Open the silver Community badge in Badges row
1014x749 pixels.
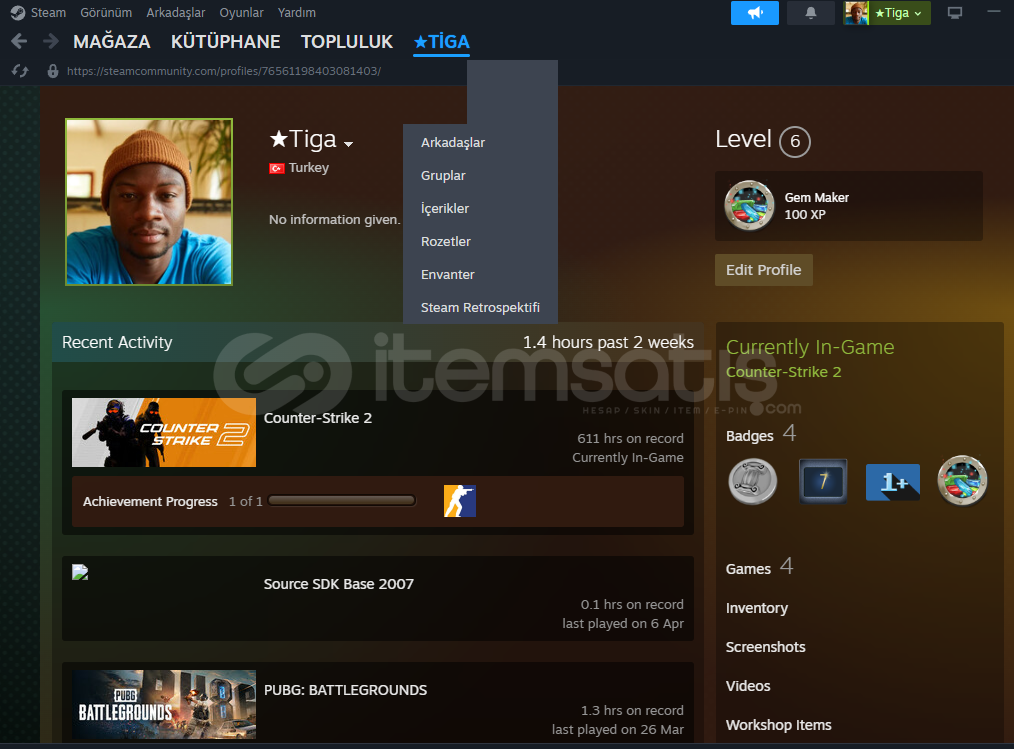tap(753, 481)
